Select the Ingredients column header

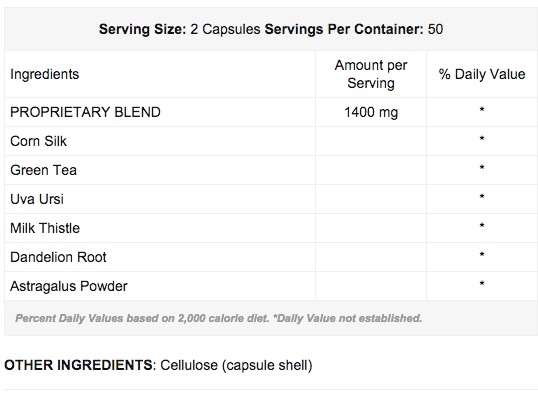pyautogui.click(x=45, y=74)
